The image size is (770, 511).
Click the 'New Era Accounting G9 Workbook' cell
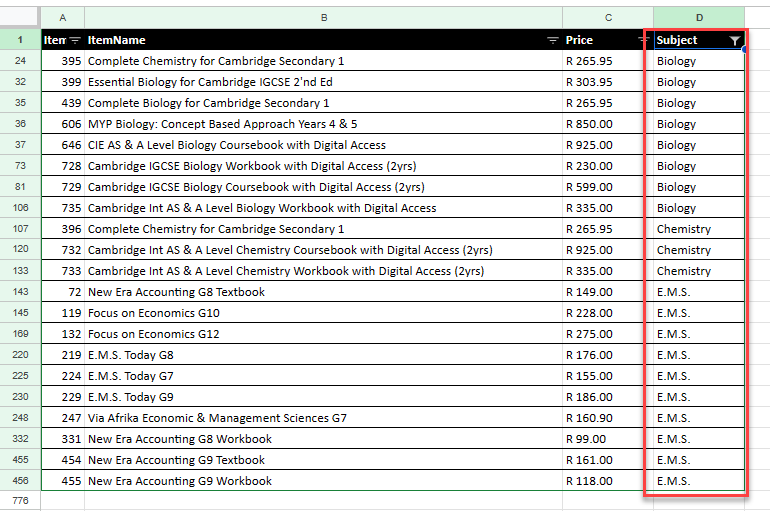tap(180, 481)
